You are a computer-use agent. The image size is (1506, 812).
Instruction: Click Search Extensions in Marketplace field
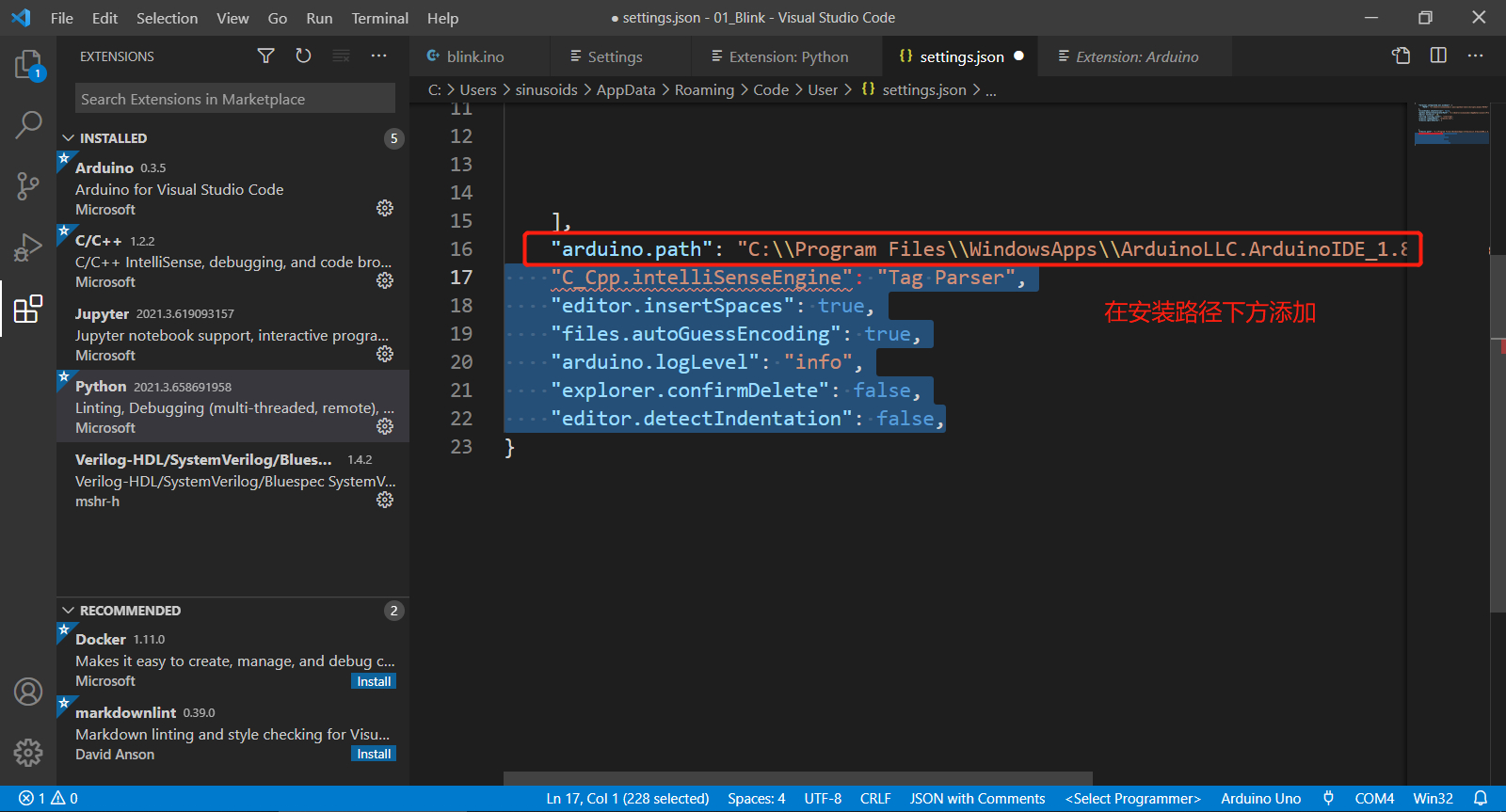(x=235, y=99)
